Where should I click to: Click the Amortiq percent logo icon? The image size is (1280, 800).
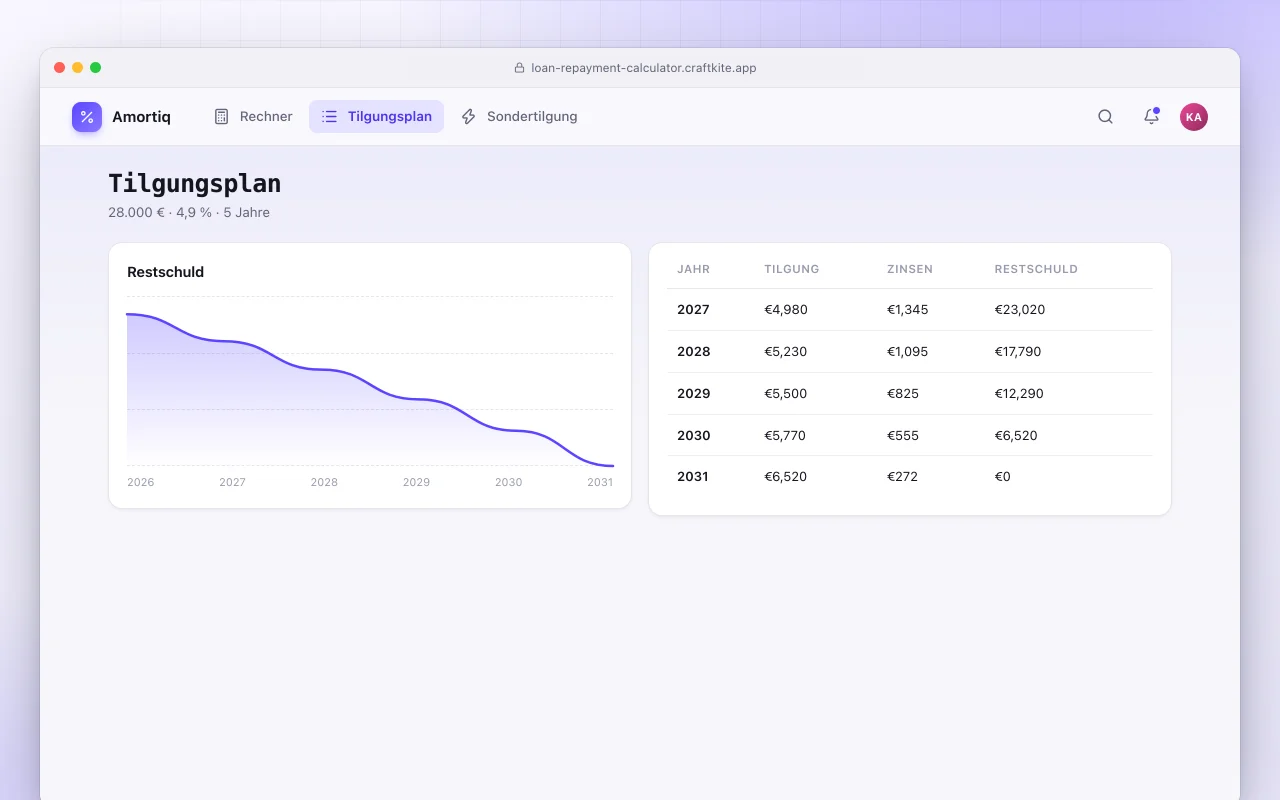(x=87, y=117)
